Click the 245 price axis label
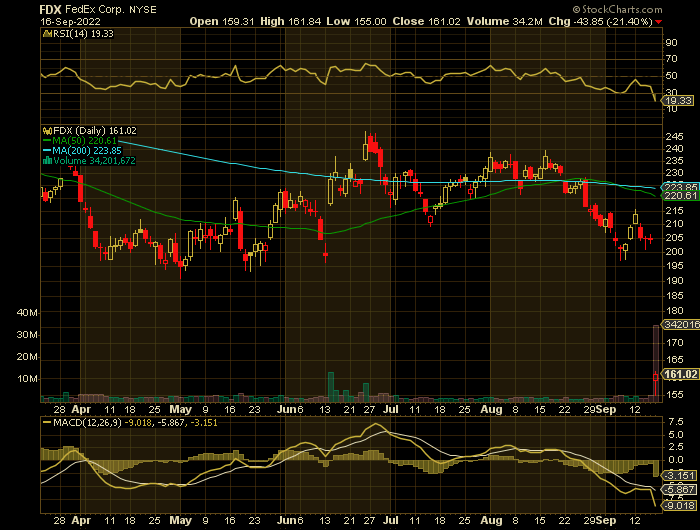The image size is (700, 530). 674,137
